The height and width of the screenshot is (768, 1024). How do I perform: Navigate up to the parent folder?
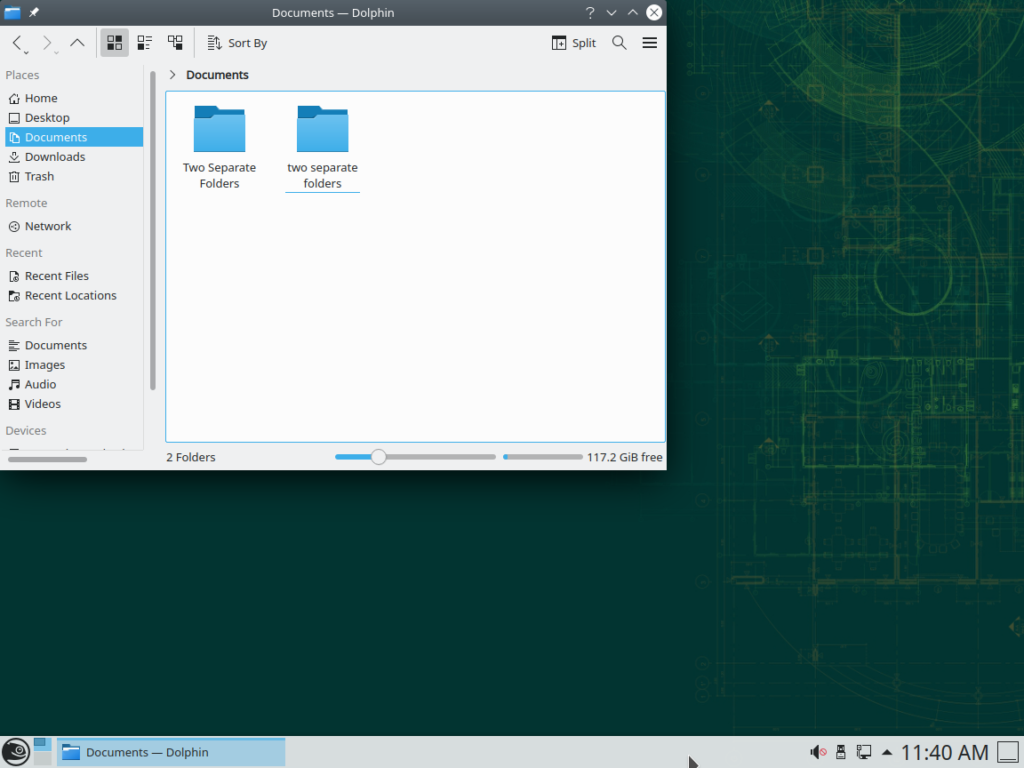pyautogui.click(x=77, y=42)
